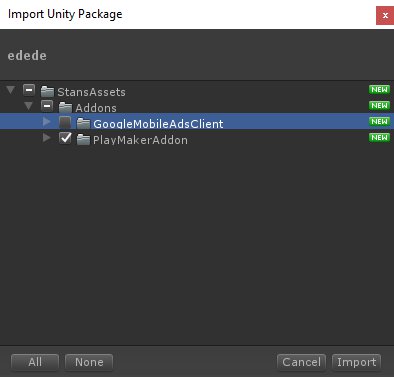Click the NEW badge on StansAssets row
394x377 pixels.
point(379,89)
